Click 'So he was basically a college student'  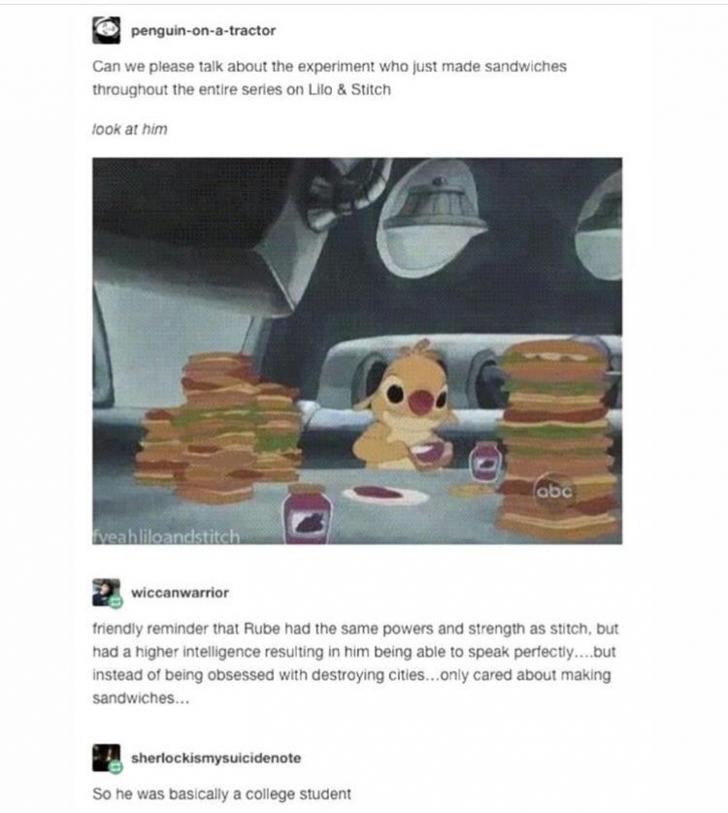(x=221, y=794)
